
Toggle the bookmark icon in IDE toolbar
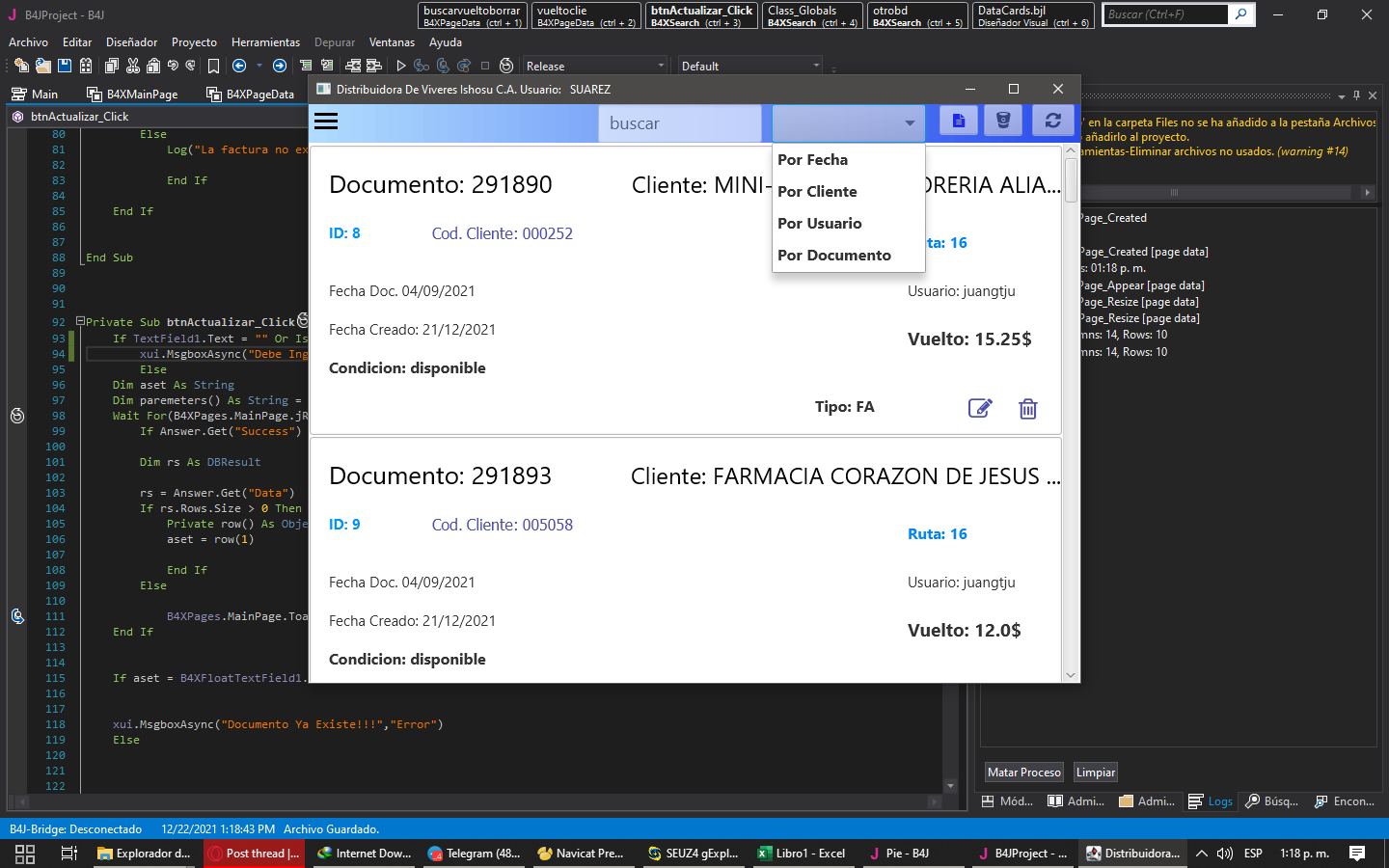[x=213, y=66]
